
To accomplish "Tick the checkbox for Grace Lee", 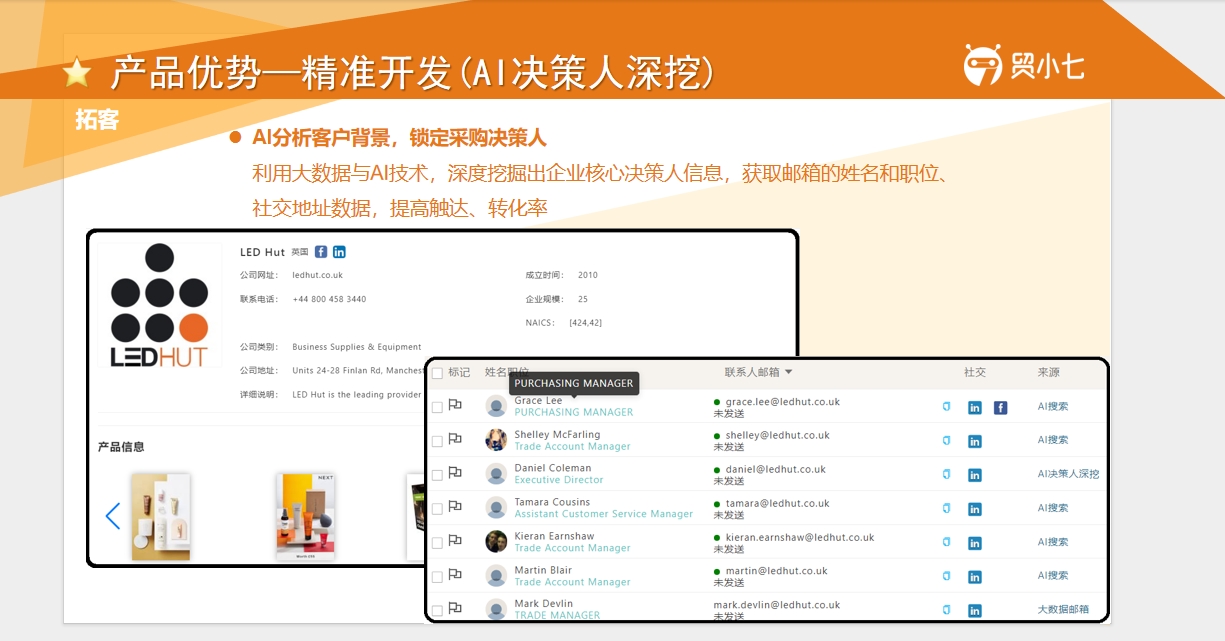I will [x=437, y=408].
